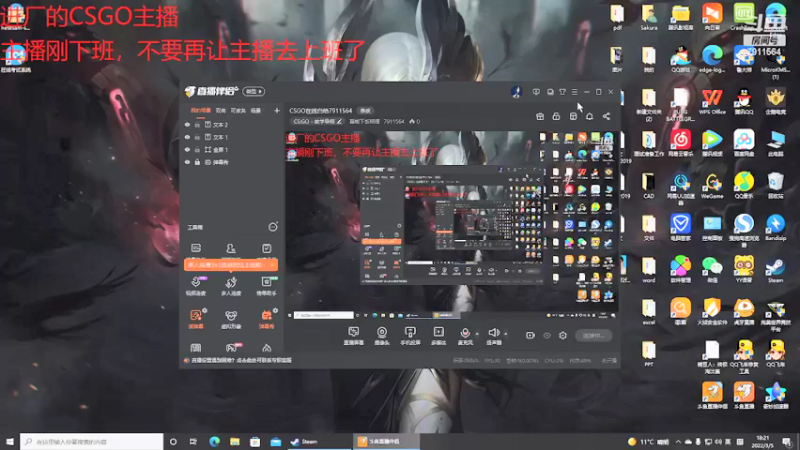Open the Windows Start menu
The width and height of the screenshot is (800, 450).
[x=10, y=441]
